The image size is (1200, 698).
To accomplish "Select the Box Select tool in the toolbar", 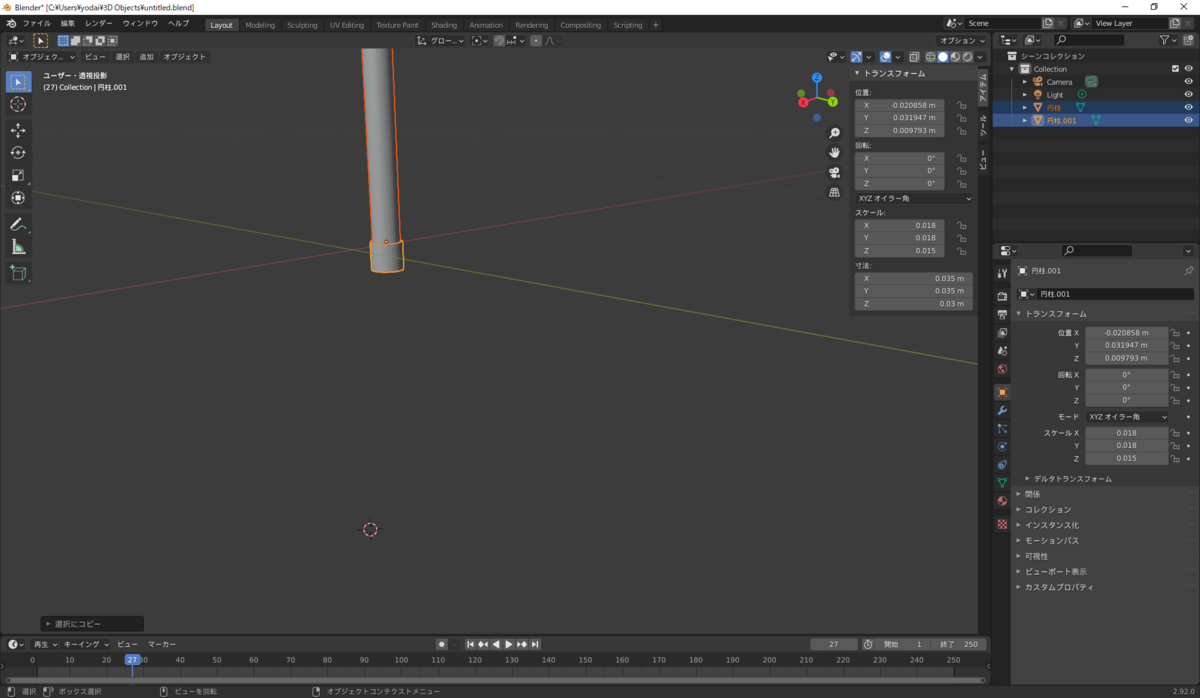I will pyautogui.click(x=18, y=82).
